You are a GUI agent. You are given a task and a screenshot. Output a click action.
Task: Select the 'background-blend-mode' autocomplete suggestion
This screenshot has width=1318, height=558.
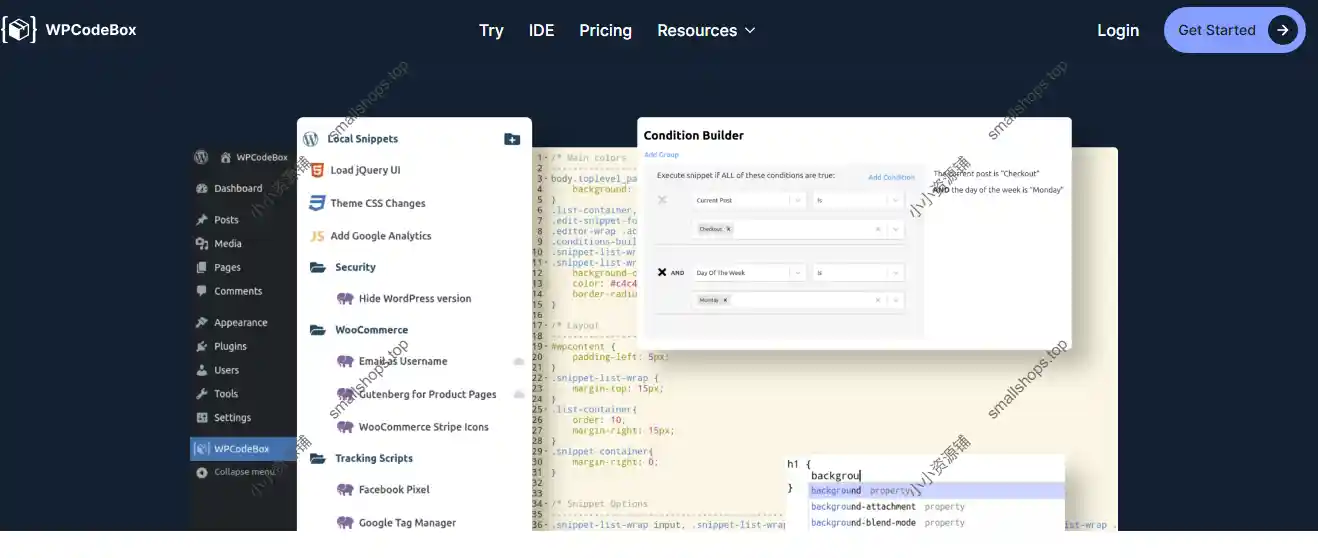(937, 523)
